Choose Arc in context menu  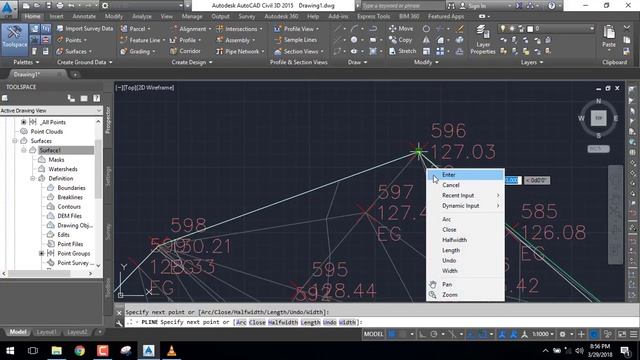465,219
